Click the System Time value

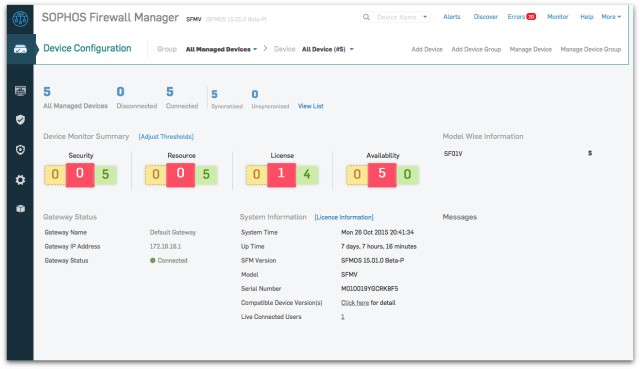tap(377, 232)
